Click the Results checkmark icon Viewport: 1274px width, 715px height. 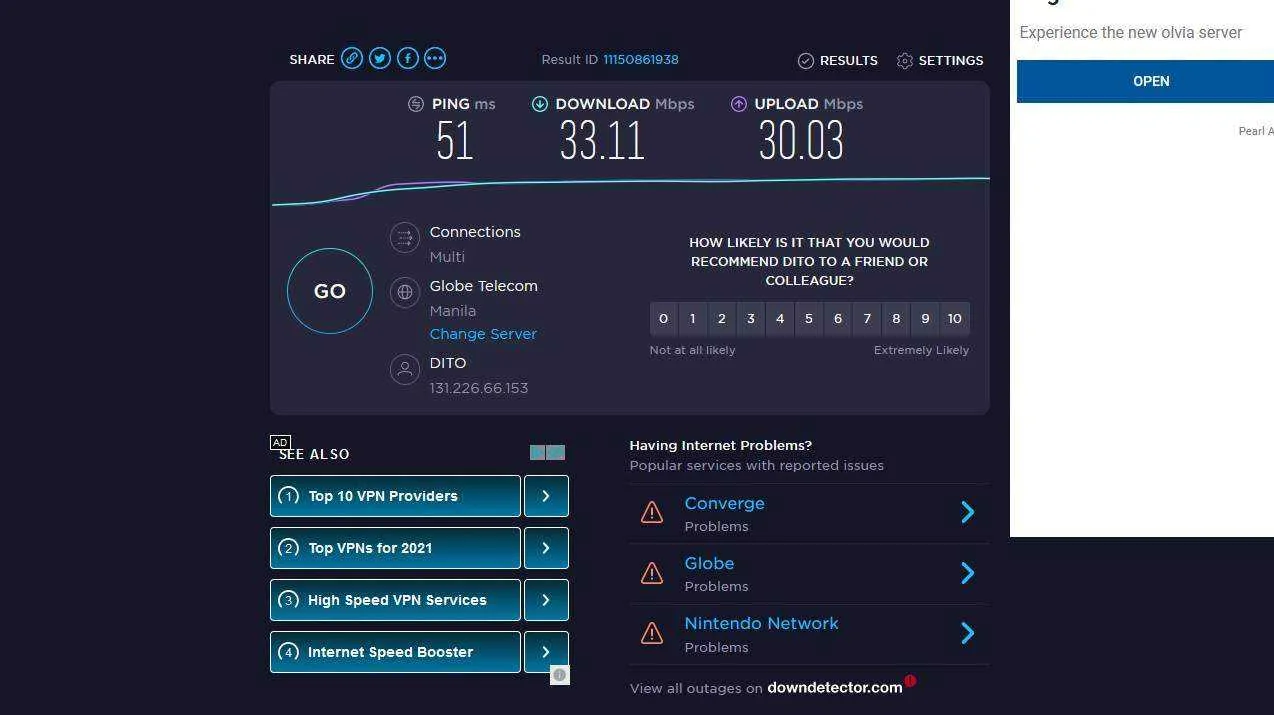coord(806,61)
